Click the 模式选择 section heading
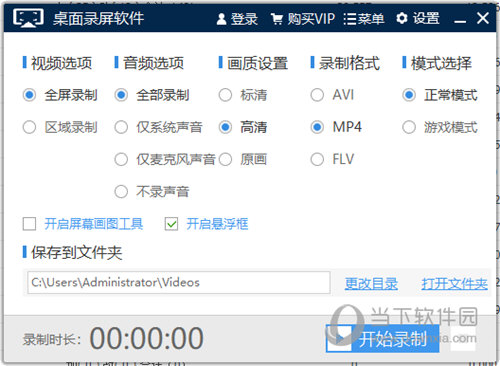The height and width of the screenshot is (366, 500). 441,63
